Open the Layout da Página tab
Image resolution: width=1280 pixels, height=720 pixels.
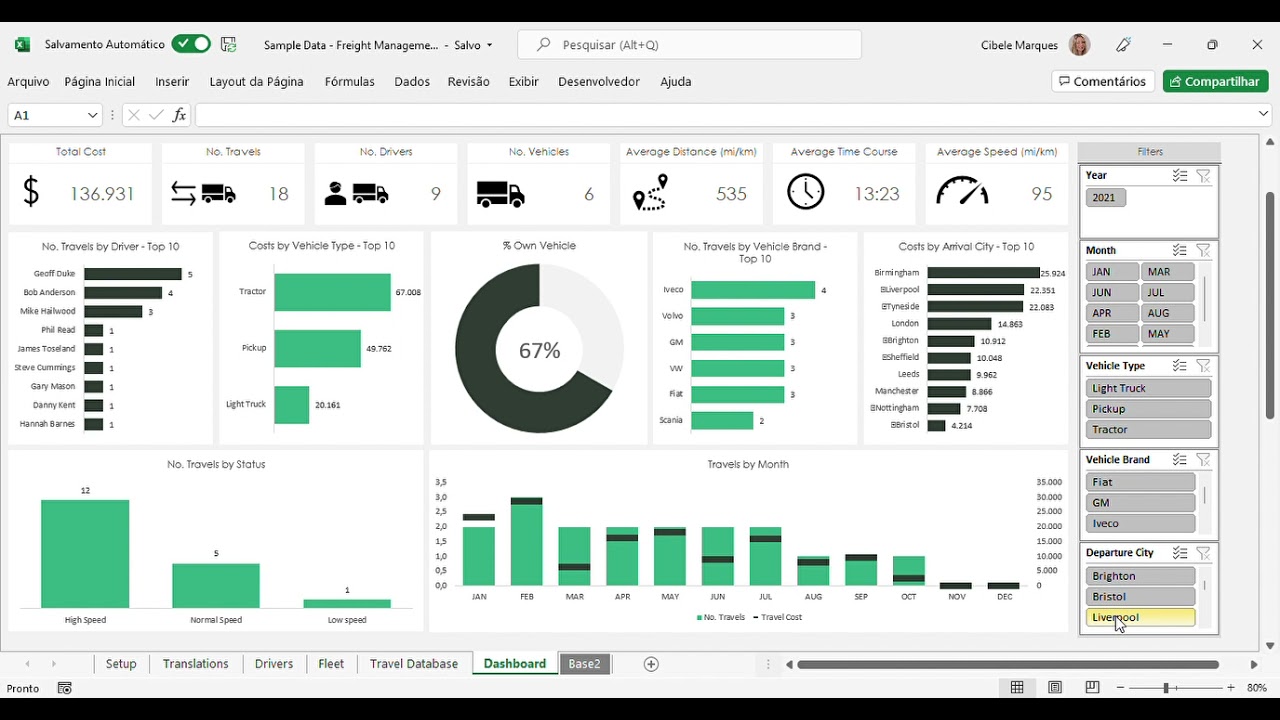[257, 82]
